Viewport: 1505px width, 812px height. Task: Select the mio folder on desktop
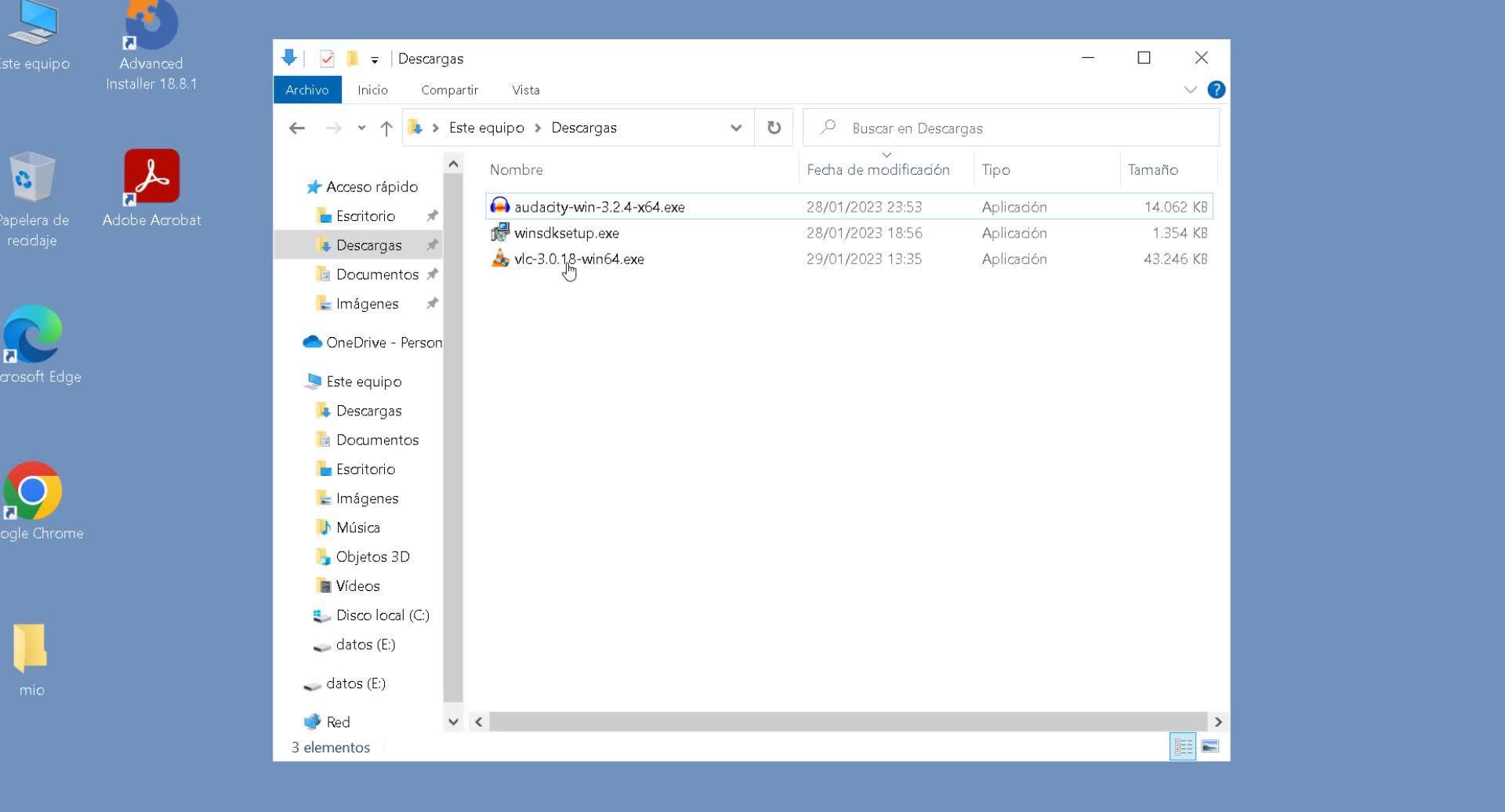point(31,660)
